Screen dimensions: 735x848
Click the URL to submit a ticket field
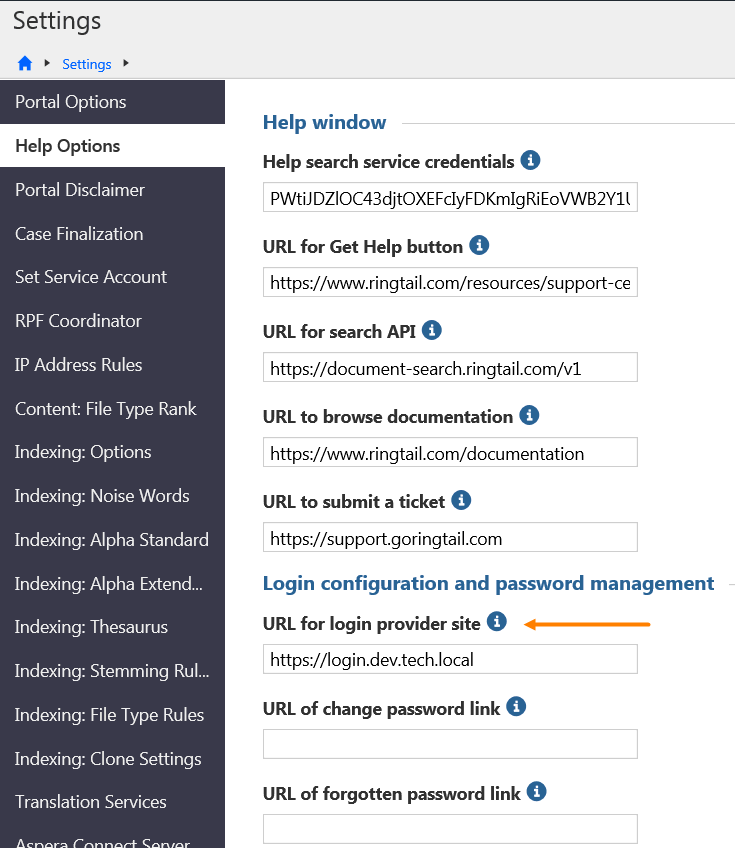pos(450,538)
